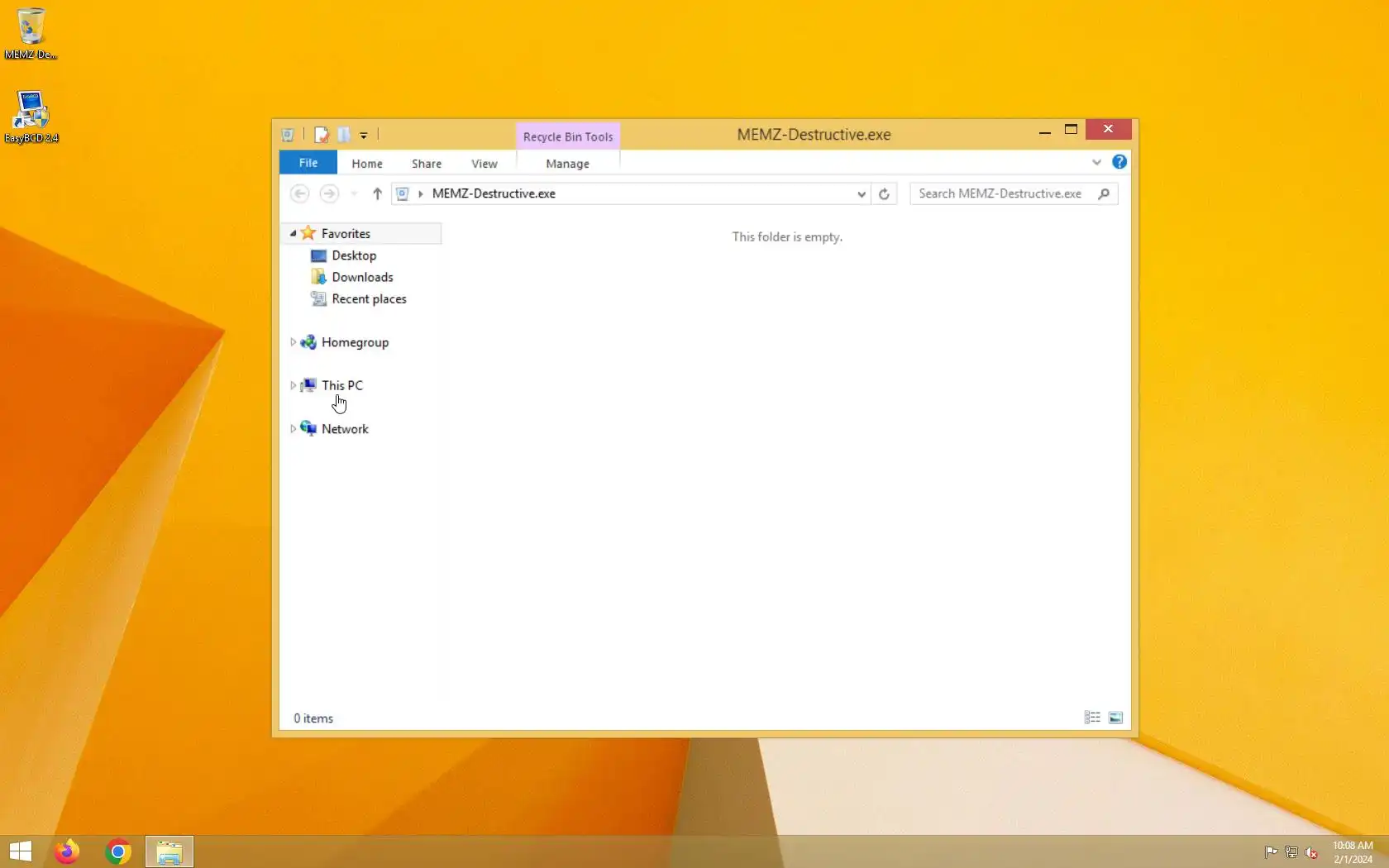Minimize the MEMZ-Destructive.exe window
The width and height of the screenshot is (1389, 868).
click(x=1045, y=131)
